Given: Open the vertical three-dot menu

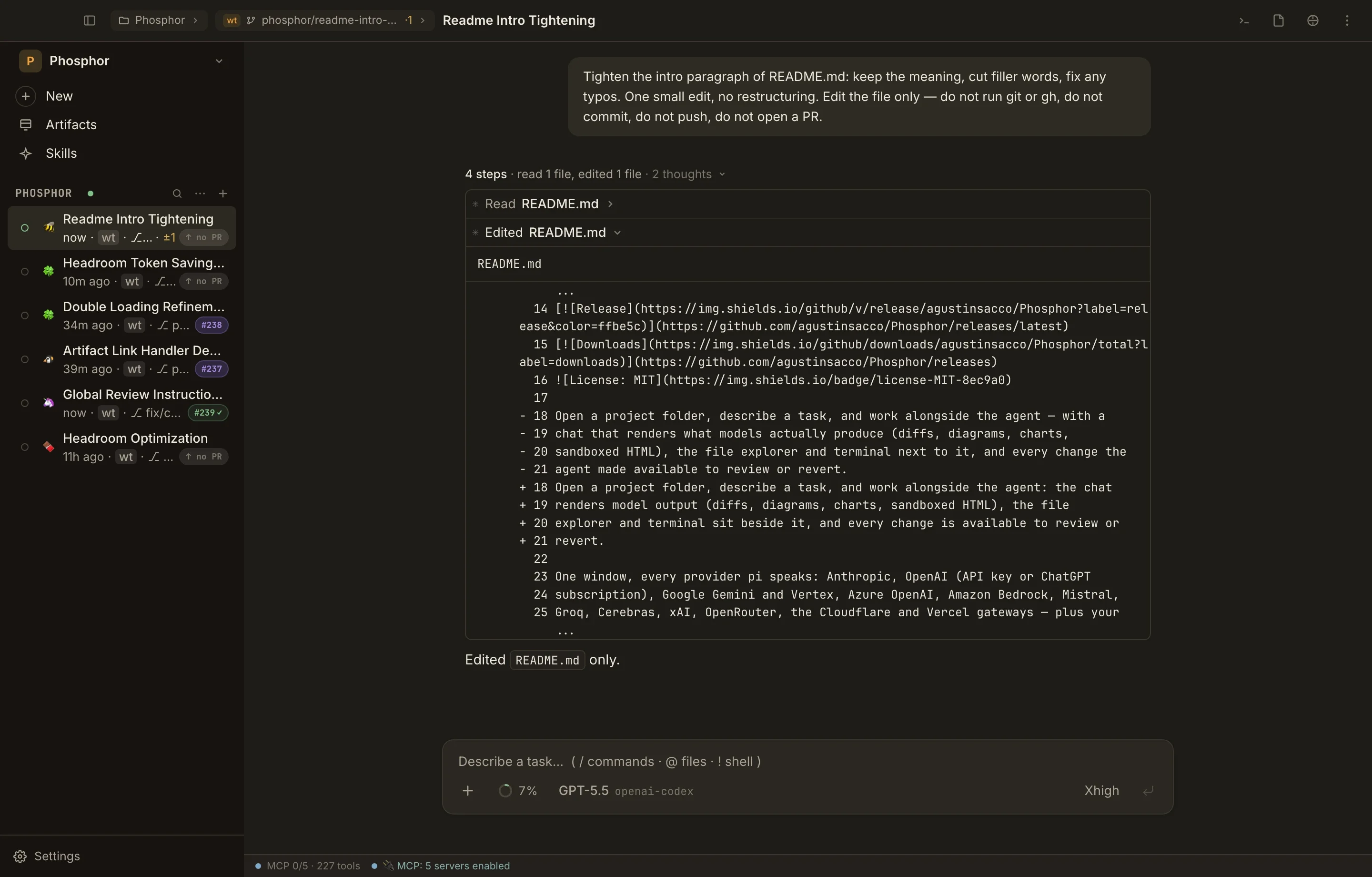Looking at the screenshot, I should click(1347, 20).
